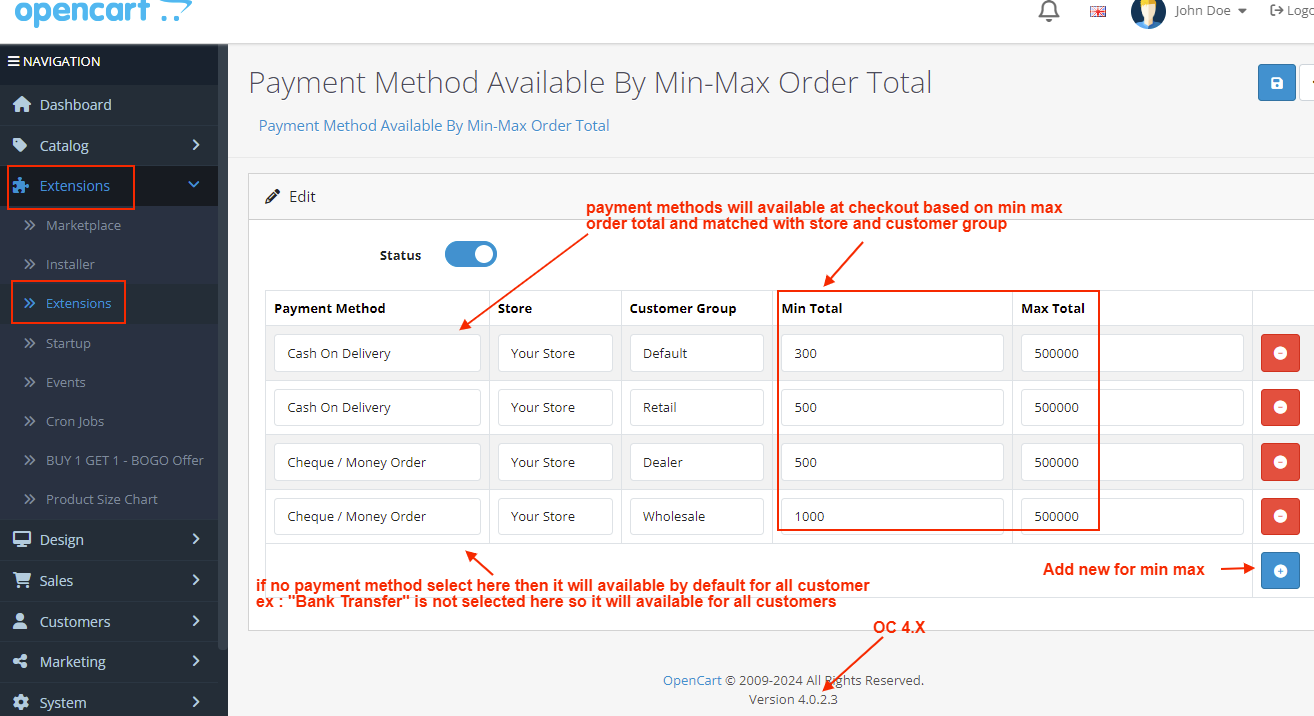Image resolution: width=1314 pixels, height=716 pixels.
Task: Remove the Dealer customer group row
Action: pos(1280,462)
